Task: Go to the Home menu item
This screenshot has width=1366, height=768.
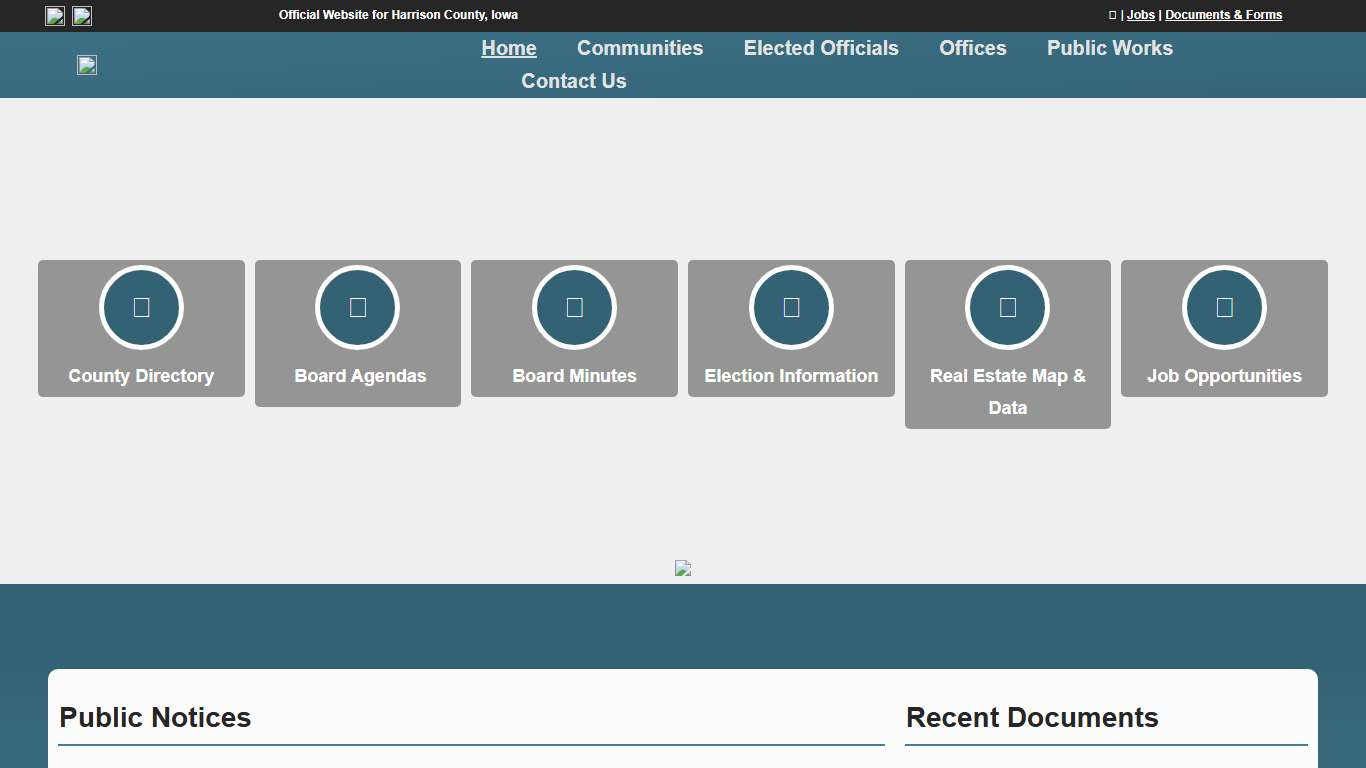Action: point(509,48)
